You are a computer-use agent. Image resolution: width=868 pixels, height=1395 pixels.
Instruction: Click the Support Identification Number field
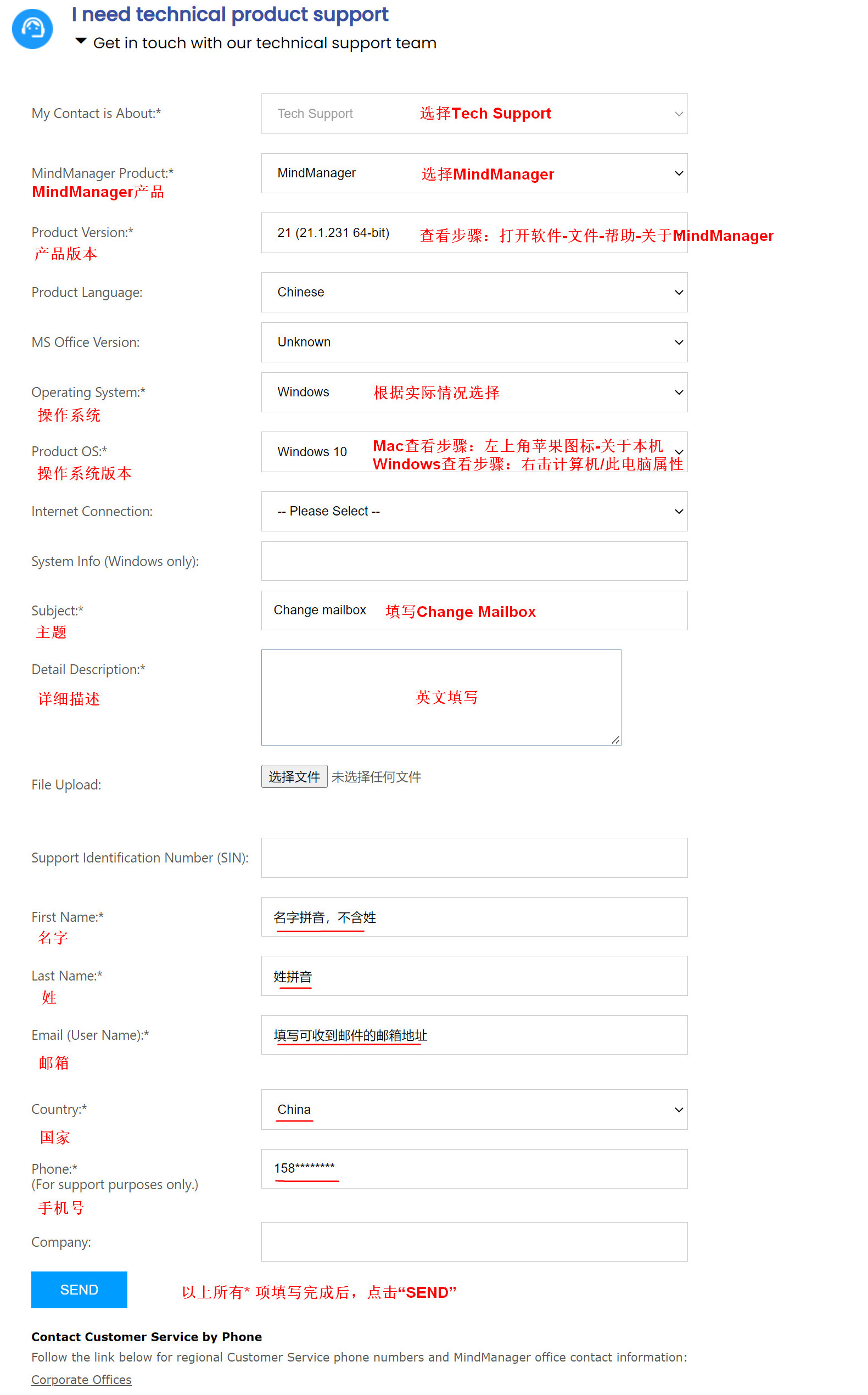coord(474,857)
